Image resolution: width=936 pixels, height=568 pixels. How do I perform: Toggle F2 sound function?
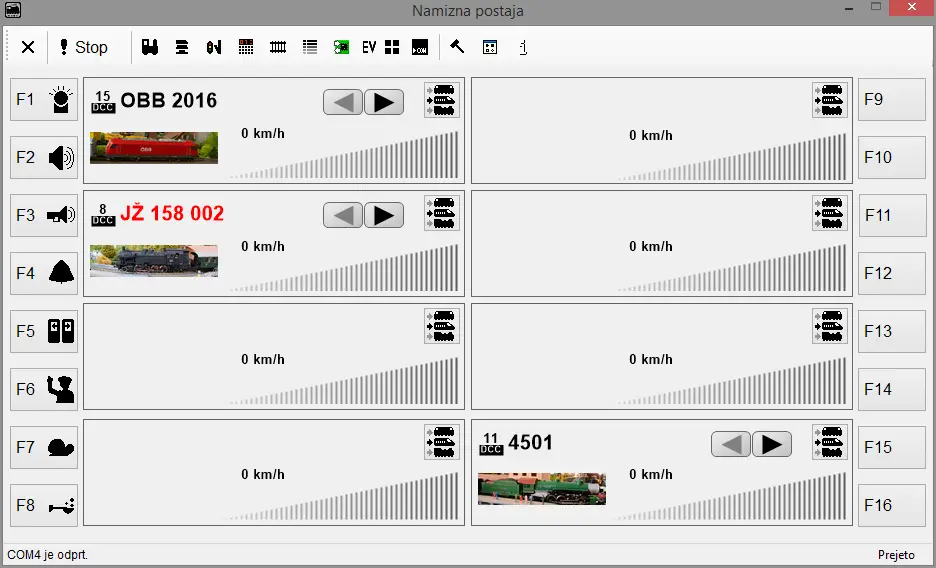(x=44, y=158)
